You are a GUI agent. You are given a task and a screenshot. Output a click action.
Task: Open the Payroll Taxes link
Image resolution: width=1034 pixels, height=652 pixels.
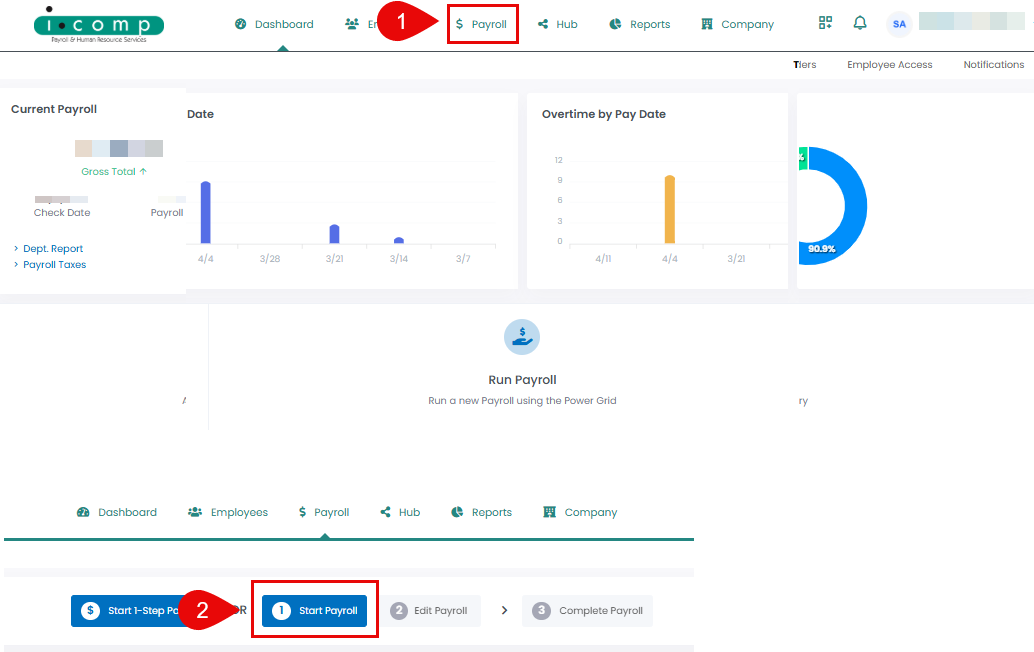[x=55, y=264]
